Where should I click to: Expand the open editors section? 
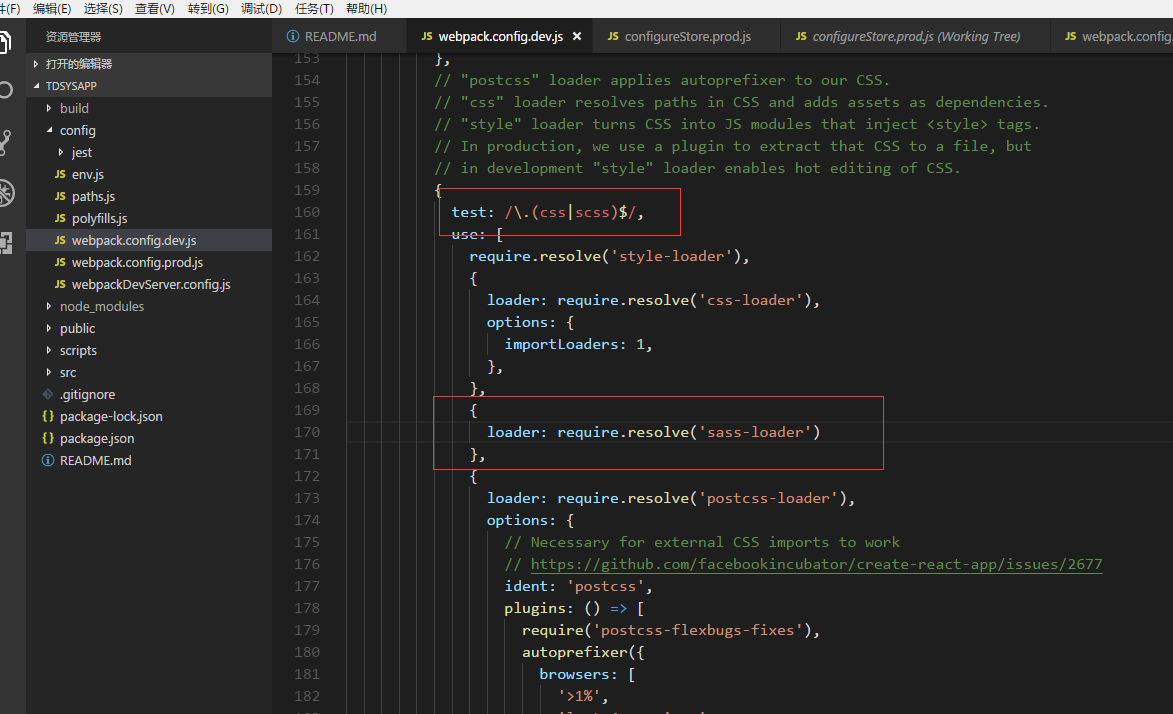point(36,64)
